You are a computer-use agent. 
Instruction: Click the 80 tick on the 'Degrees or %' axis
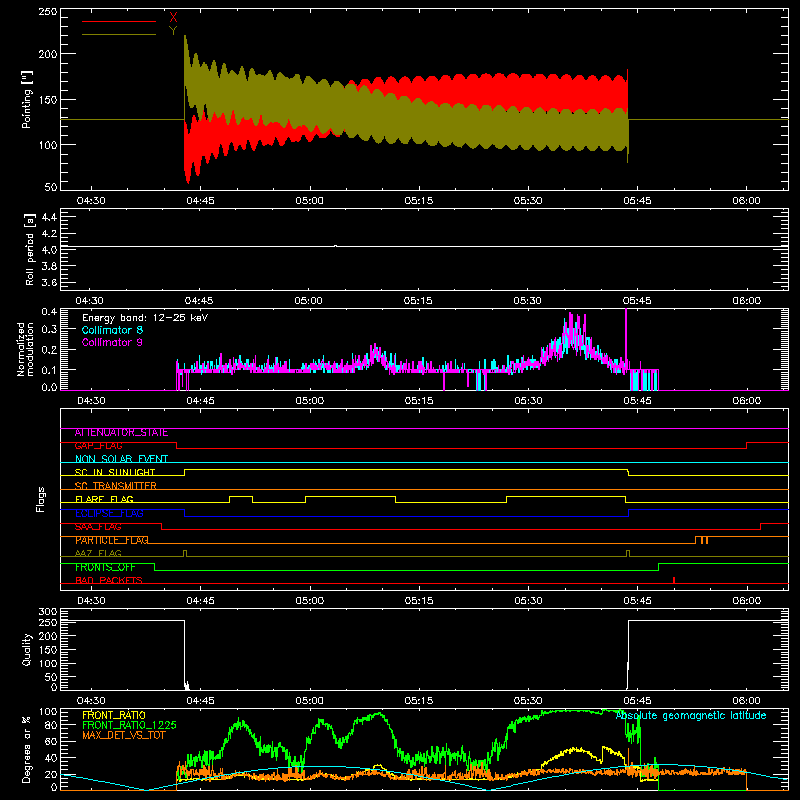pyautogui.click(x=51, y=725)
